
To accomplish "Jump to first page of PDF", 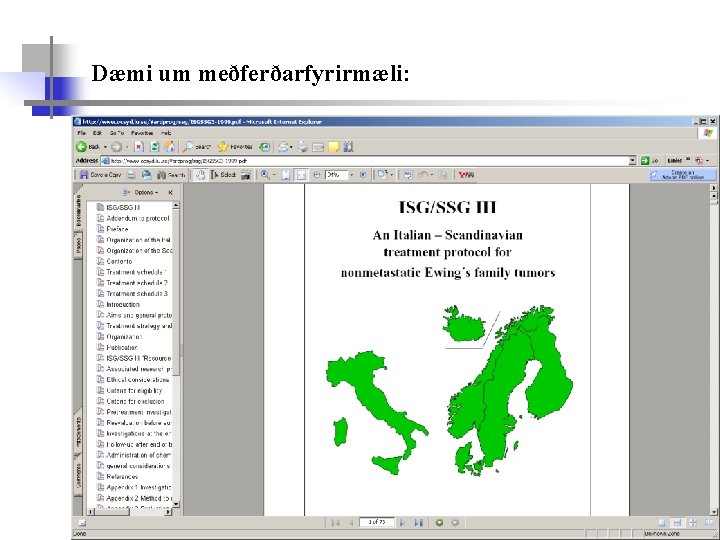I will coord(335,523).
